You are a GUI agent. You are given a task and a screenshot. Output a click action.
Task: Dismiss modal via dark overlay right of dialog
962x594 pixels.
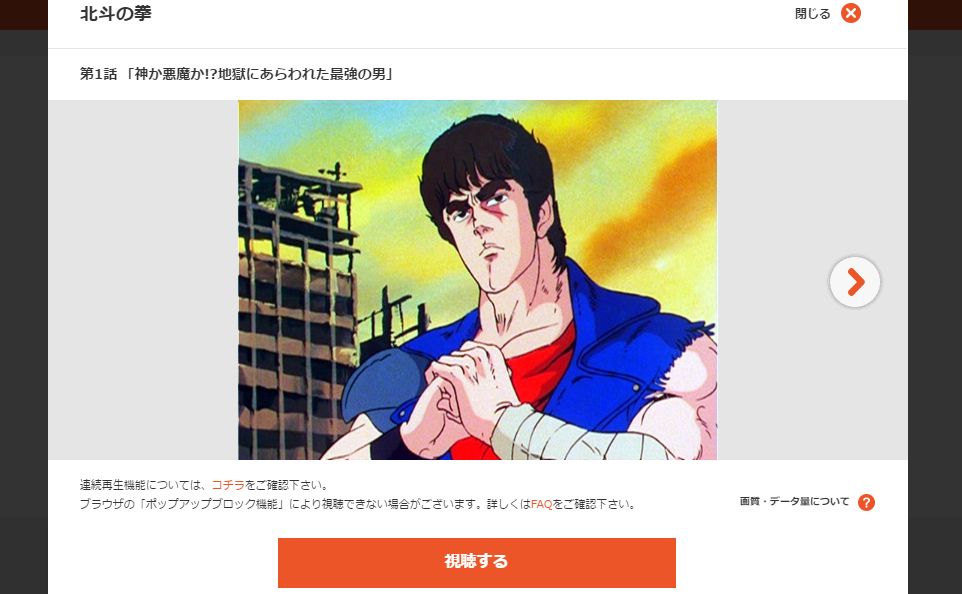click(935, 307)
